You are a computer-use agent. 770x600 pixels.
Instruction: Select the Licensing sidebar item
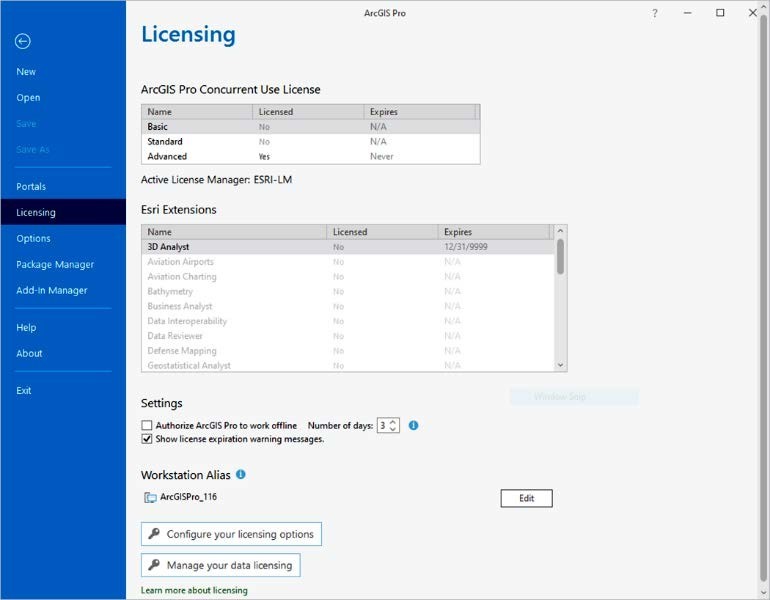coord(63,212)
